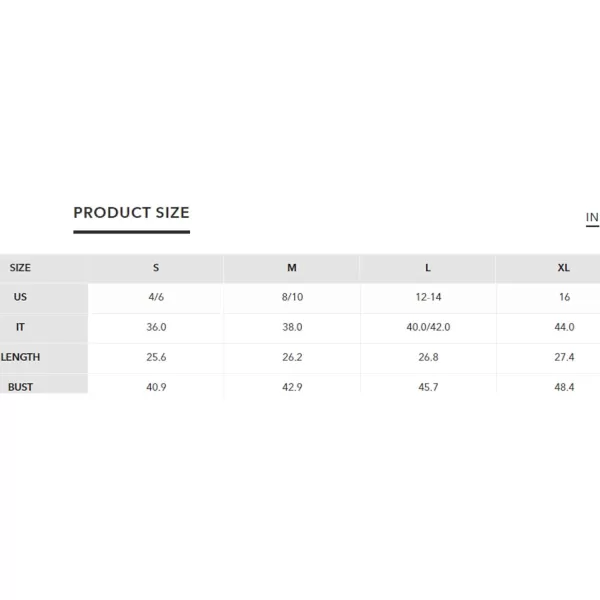
Task: Click the US 12-14 cell
Action: (x=429, y=297)
